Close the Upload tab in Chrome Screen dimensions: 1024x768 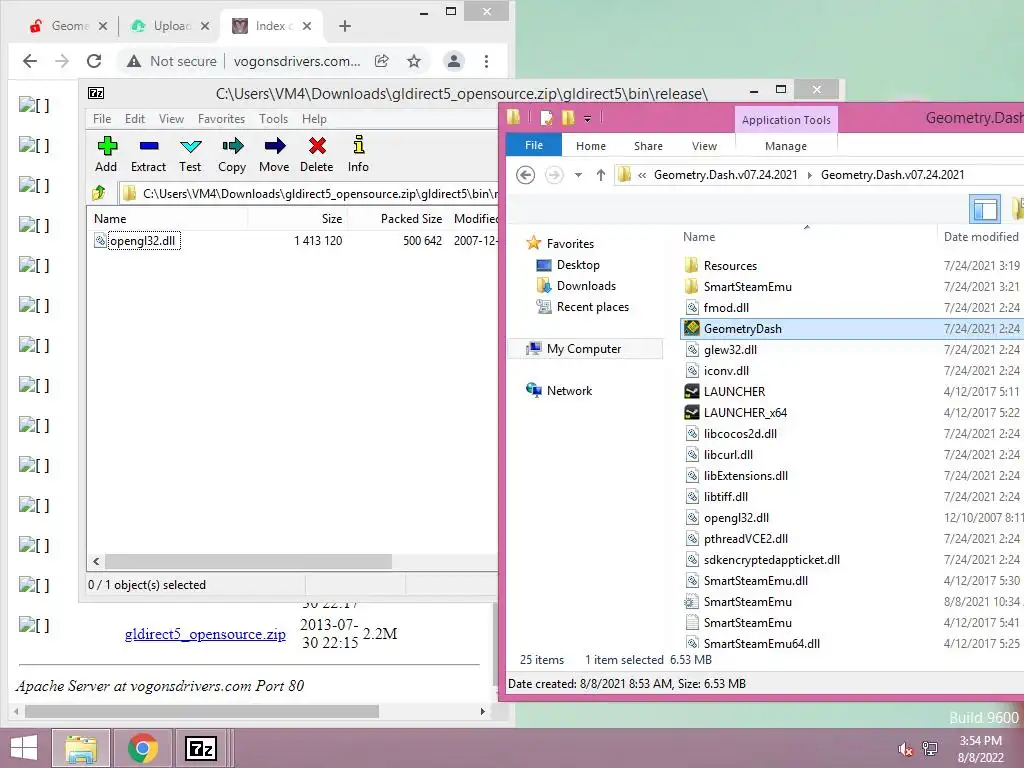pos(205,26)
